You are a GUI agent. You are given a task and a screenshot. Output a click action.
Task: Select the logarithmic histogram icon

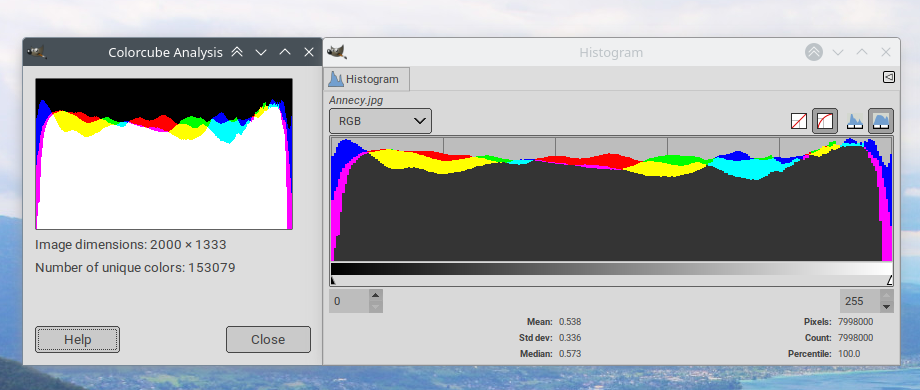point(881,121)
